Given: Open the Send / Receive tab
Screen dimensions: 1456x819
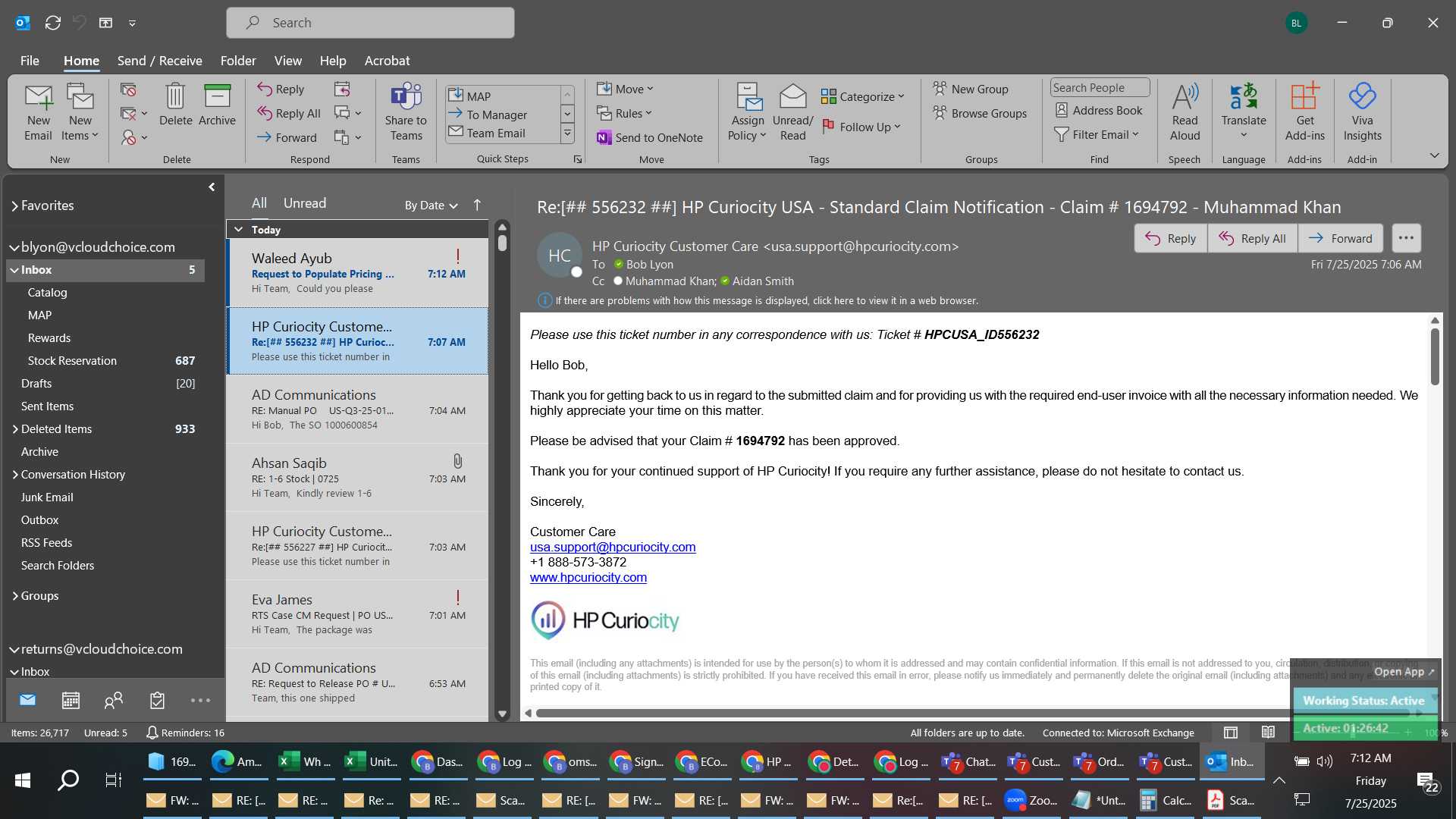Looking at the screenshot, I should (159, 61).
